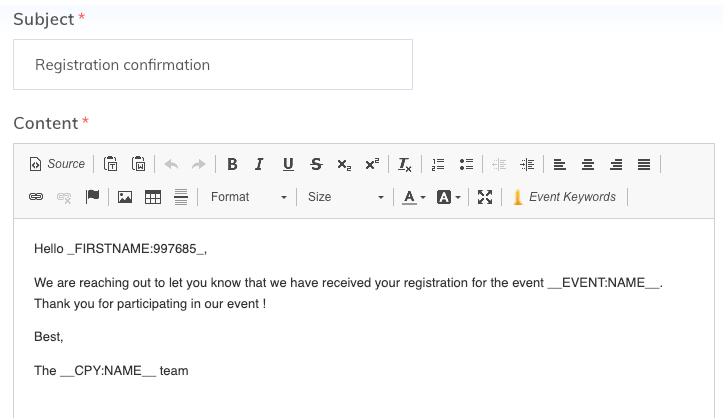Switch to Source view
This screenshot has width=723, height=418.
point(57,164)
